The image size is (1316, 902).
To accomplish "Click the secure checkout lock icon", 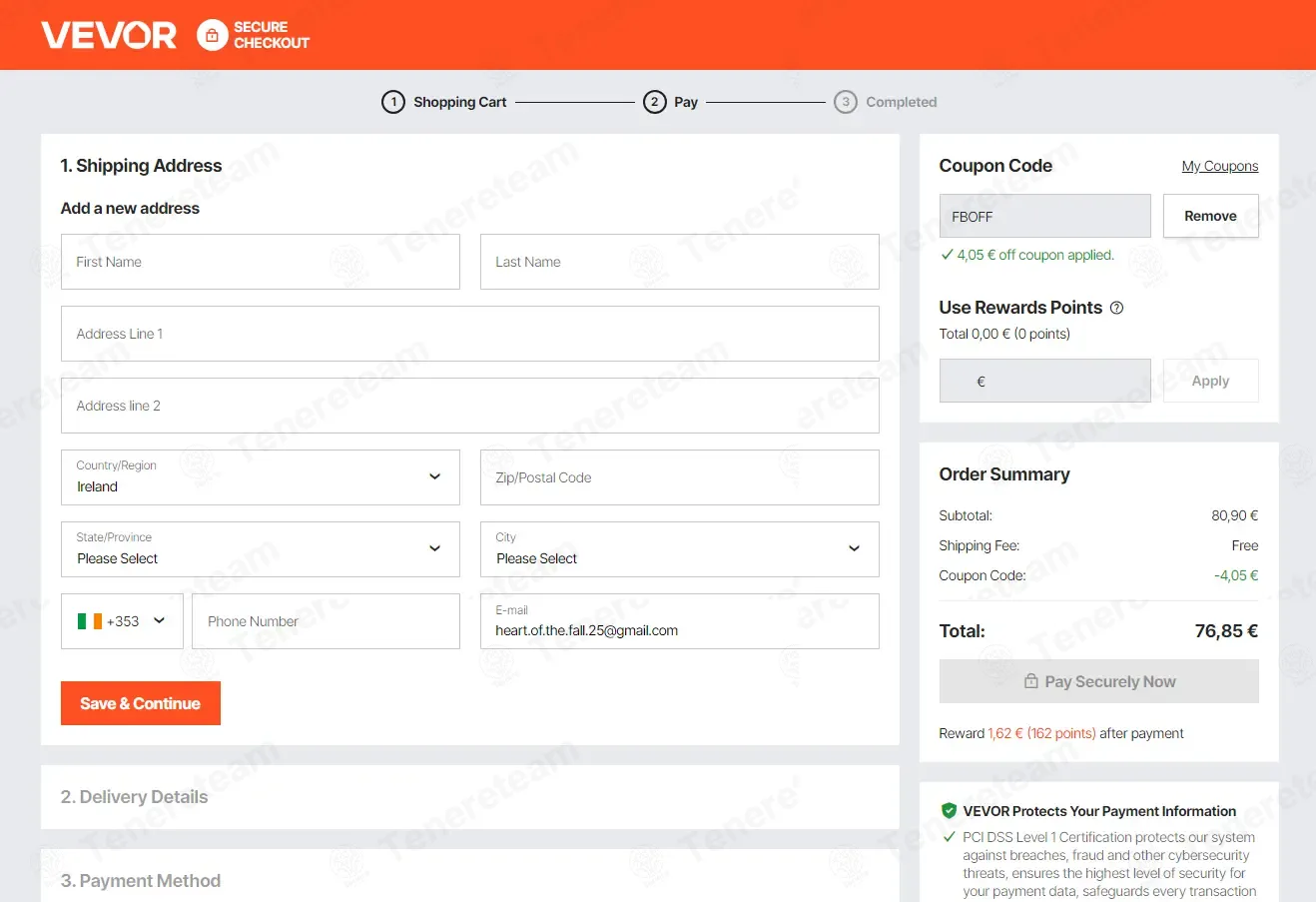I will pos(212,35).
